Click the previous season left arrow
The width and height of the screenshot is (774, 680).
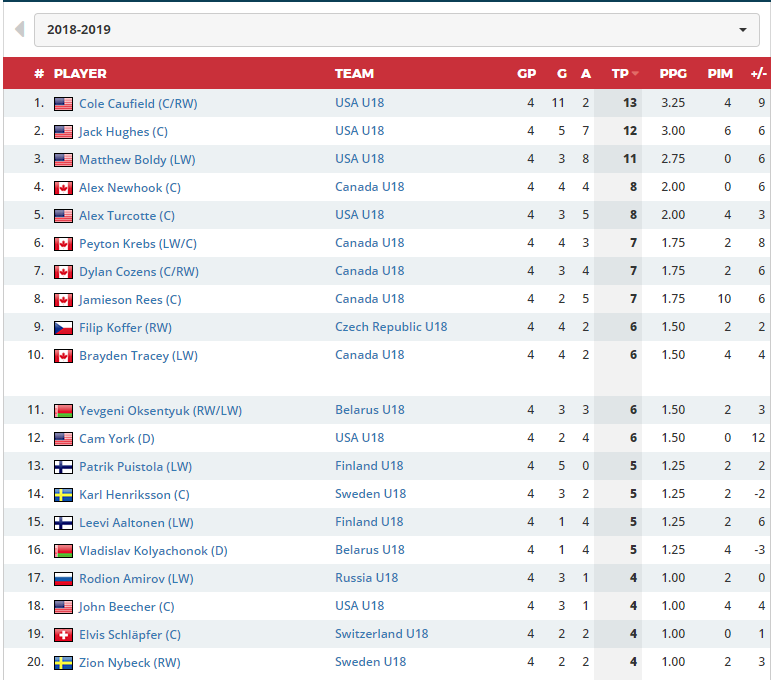[19, 30]
